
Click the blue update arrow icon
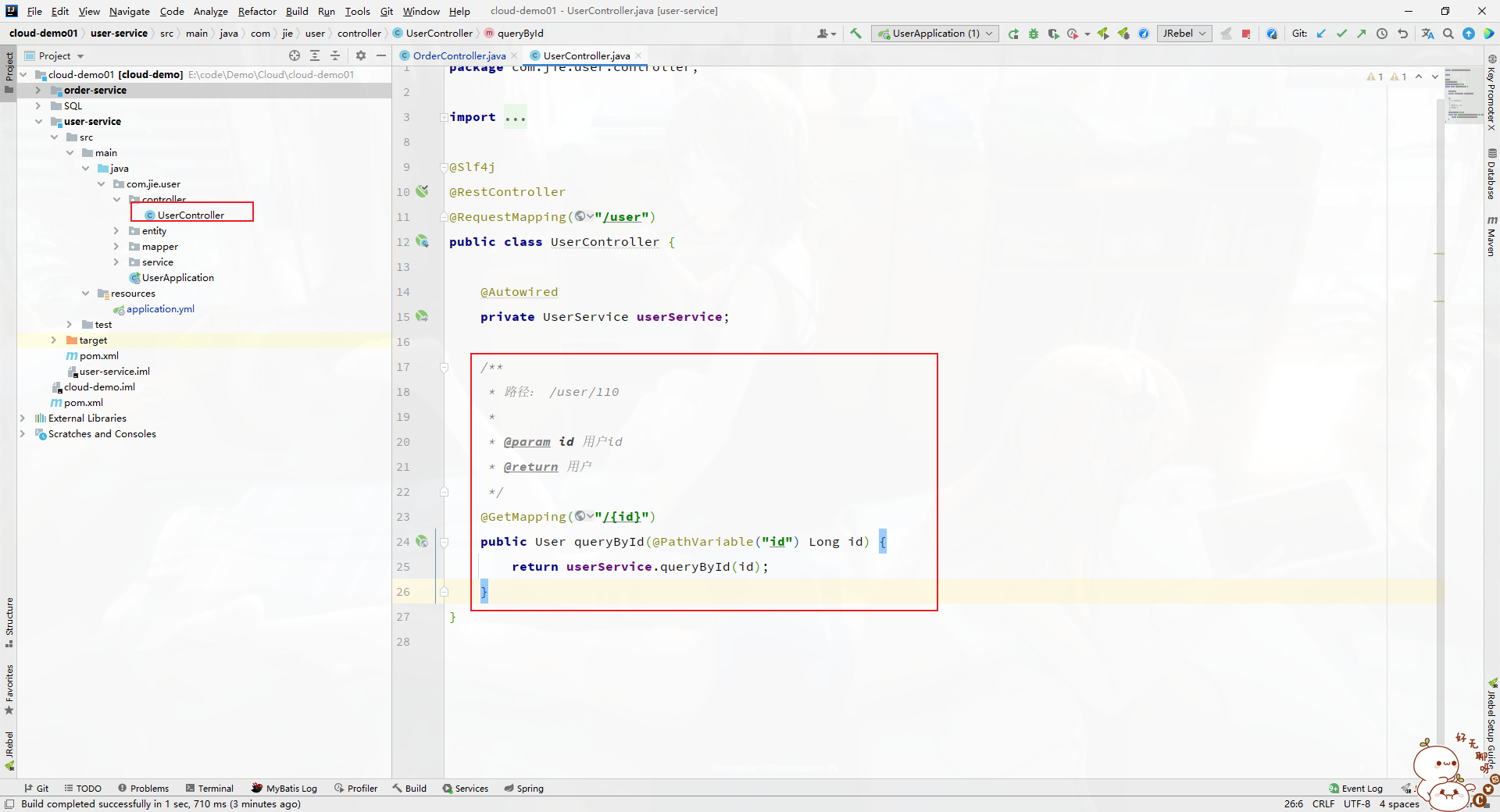(1469, 34)
